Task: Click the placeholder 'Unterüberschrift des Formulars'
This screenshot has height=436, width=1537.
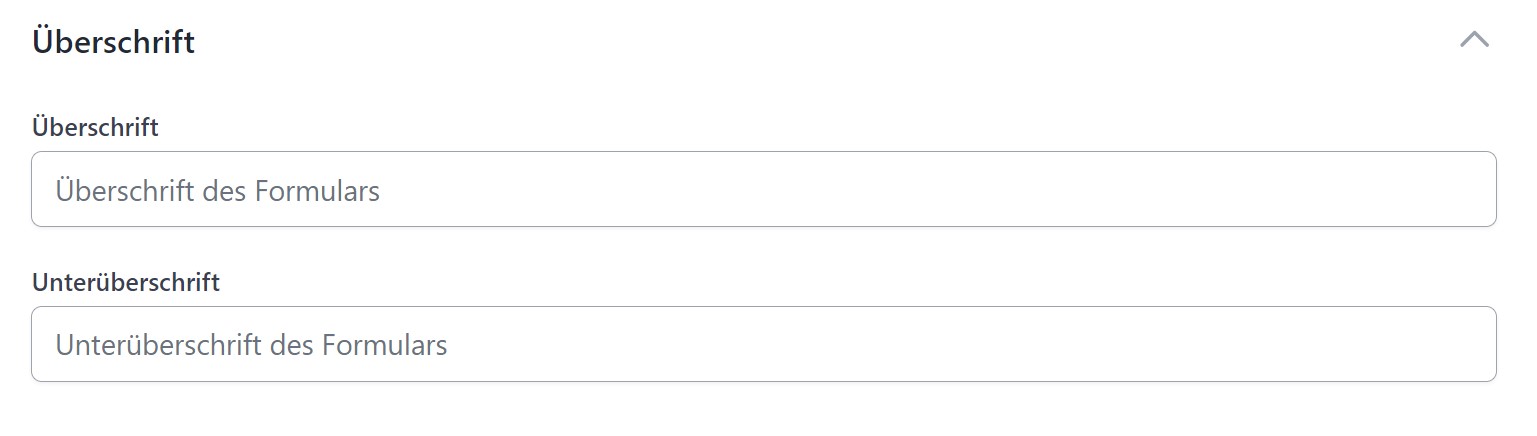Action: [251, 345]
